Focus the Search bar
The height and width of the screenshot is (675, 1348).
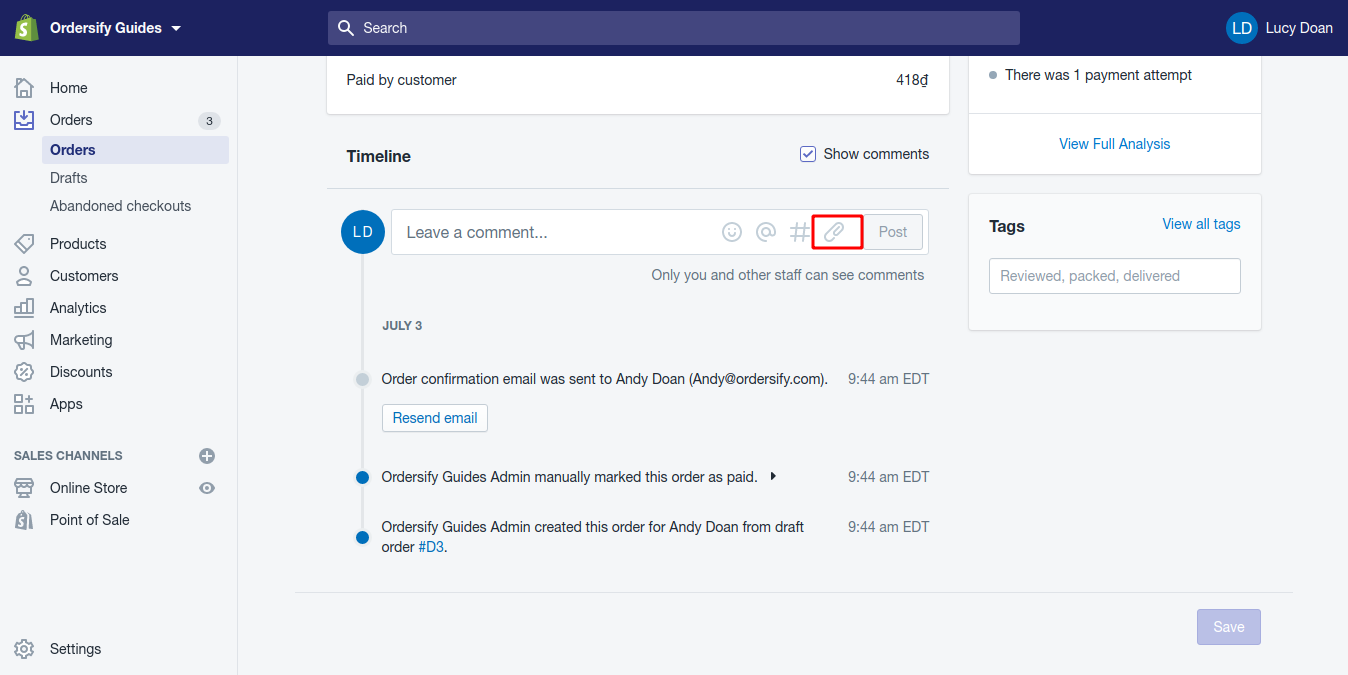click(674, 28)
